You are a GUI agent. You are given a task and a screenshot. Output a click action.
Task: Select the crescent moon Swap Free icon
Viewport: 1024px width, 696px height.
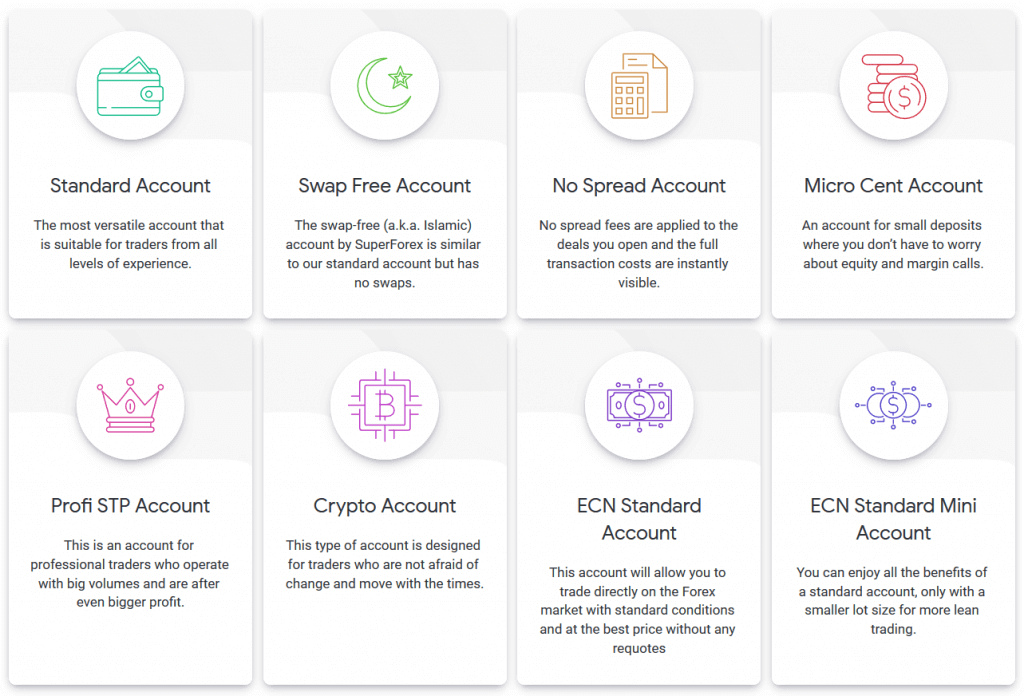pyautogui.click(x=384, y=86)
